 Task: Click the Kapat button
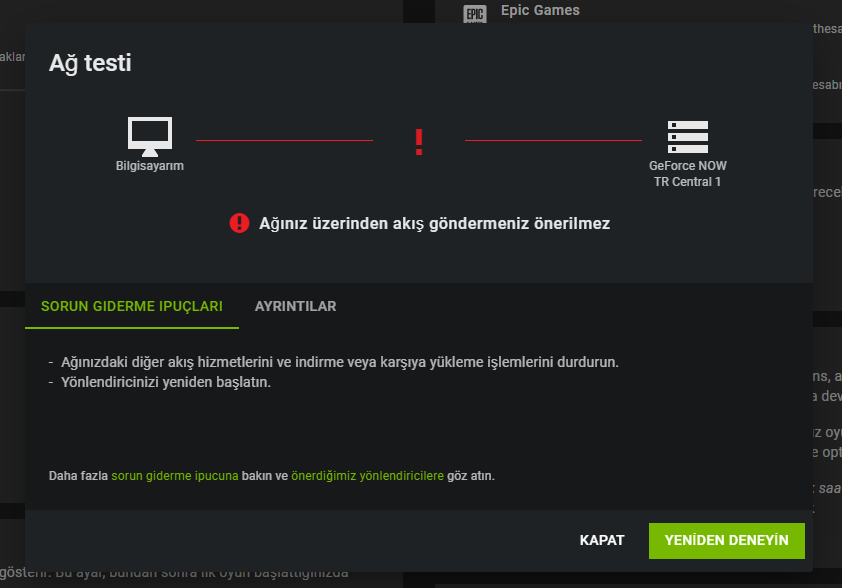click(x=602, y=540)
